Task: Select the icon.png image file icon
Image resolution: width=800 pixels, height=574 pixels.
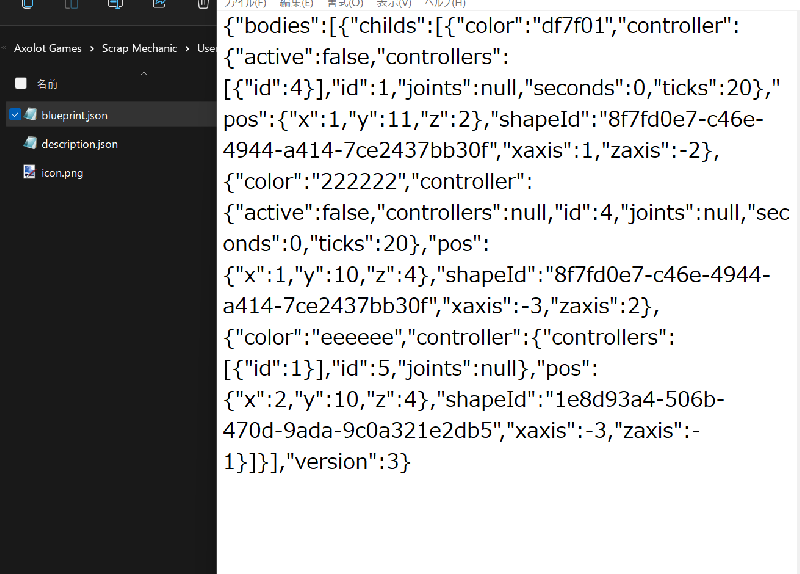Action: click(x=32, y=172)
